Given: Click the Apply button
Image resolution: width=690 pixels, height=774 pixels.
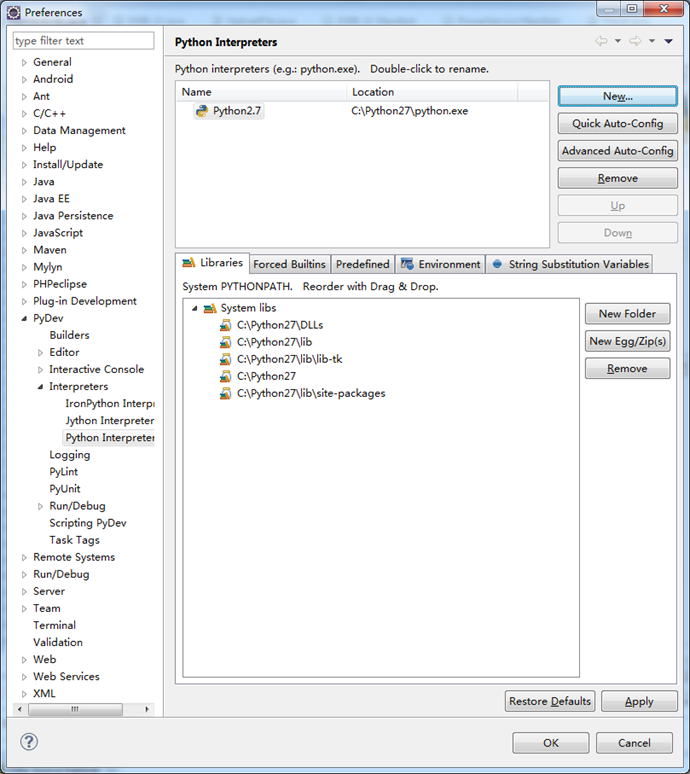Looking at the screenshot, I should 639,701.
